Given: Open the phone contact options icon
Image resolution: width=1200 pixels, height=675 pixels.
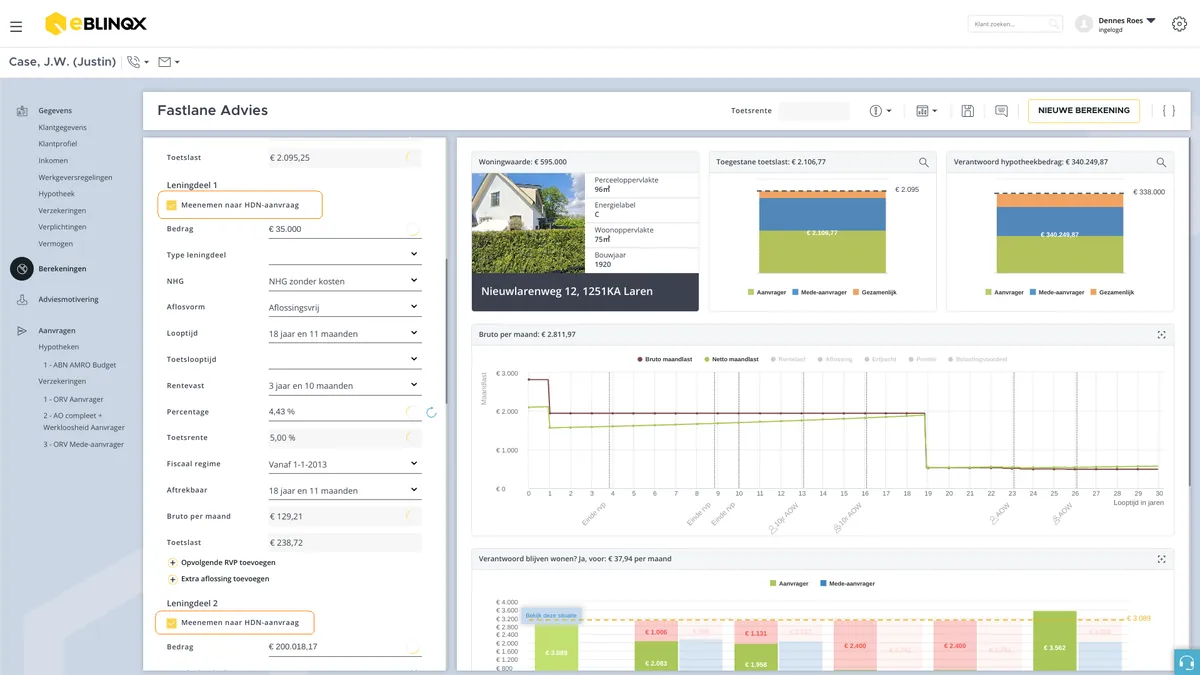Looking at the screenshot, I should tap(134, 62).
